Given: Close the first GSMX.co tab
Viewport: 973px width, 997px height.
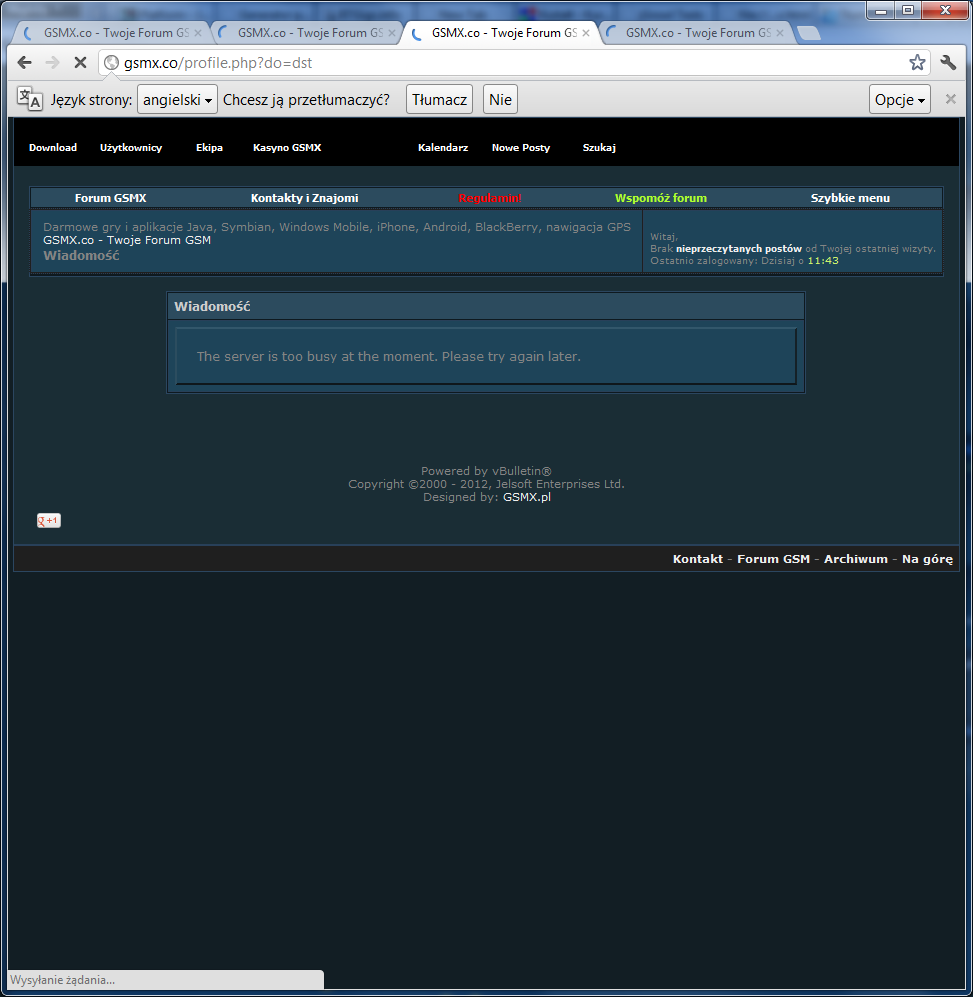Looking at the screenshot, I should 197,33.
